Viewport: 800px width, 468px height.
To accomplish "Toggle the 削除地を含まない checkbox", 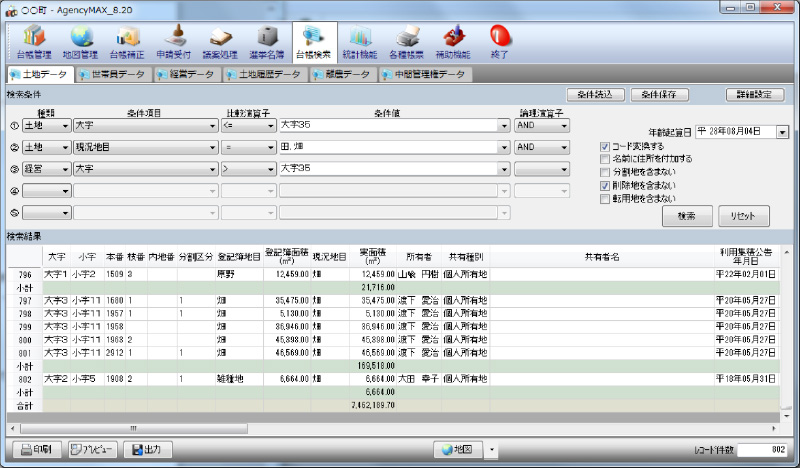I will (604, 185).
